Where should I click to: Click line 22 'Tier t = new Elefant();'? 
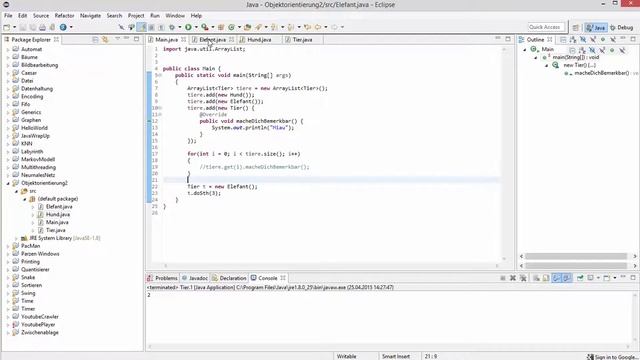(222, 187)
